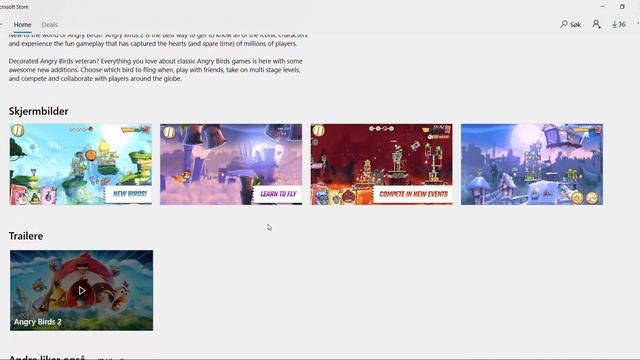The width and height of the screenshot is (640, 360).
Task: Click the Skjermbilder heading
Action: (38, 111)
